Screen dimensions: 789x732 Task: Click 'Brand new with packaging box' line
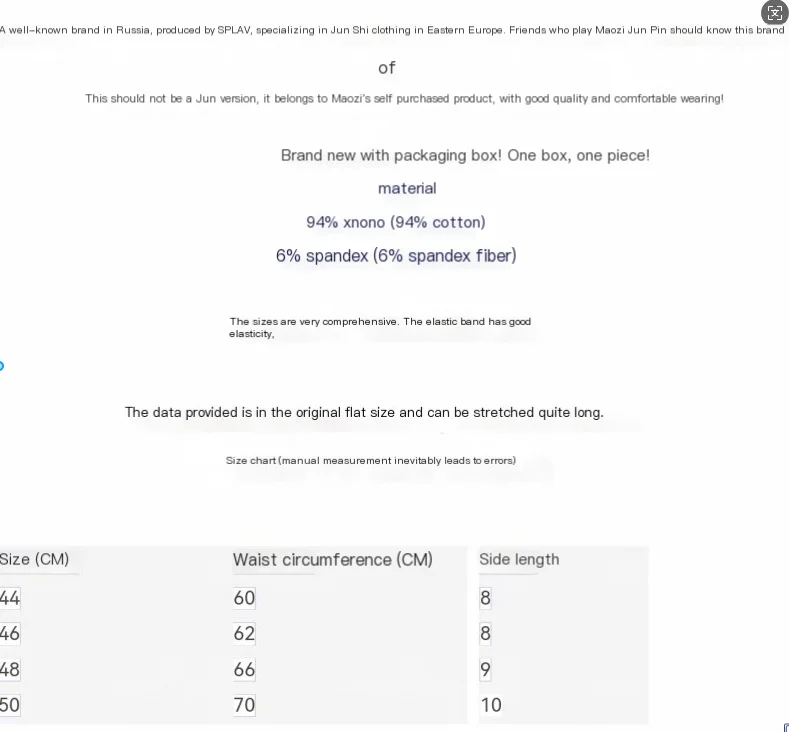pos(465,155)
